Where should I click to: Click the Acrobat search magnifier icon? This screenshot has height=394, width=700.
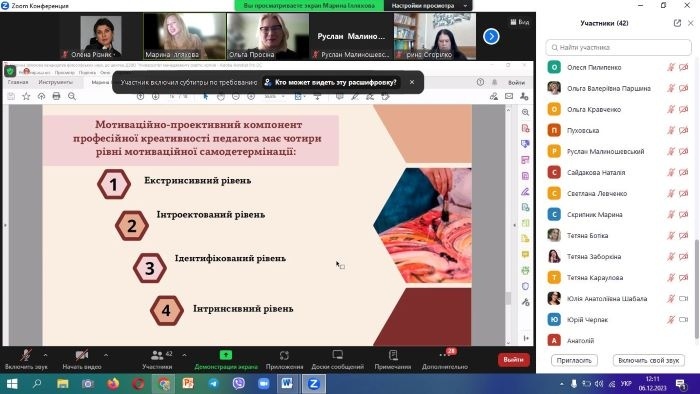pos(72,96)
